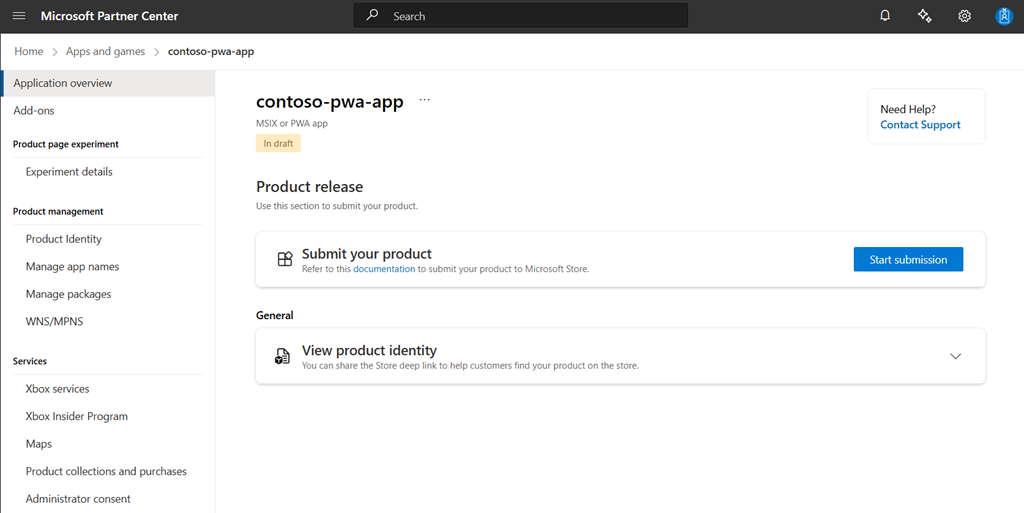The width and height of the screenshot is (1024, 513).
Task: Click Contact Support link
Action: tap(920, 125)
